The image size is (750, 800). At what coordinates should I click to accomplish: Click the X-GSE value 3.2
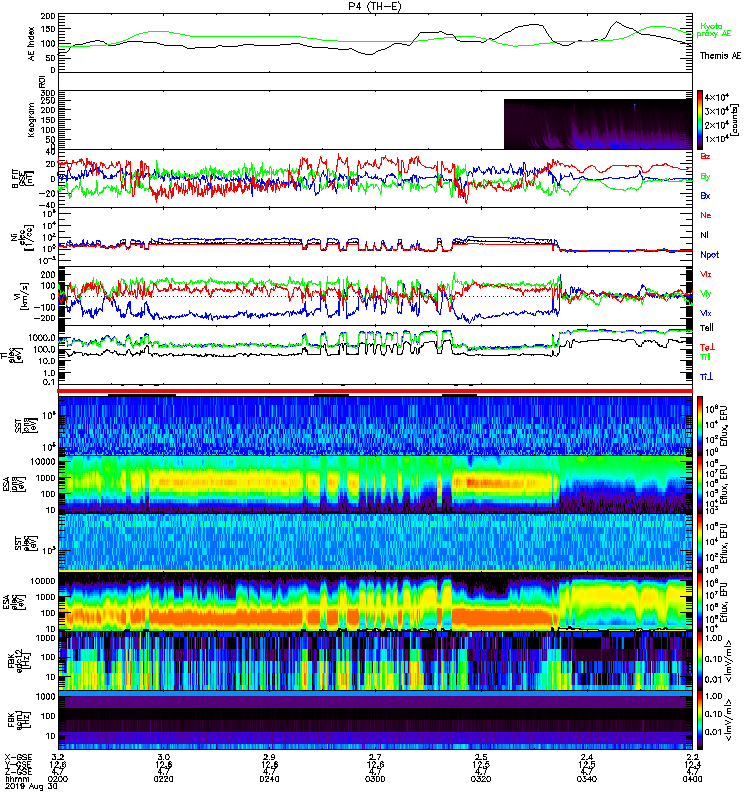pos(58,757)
